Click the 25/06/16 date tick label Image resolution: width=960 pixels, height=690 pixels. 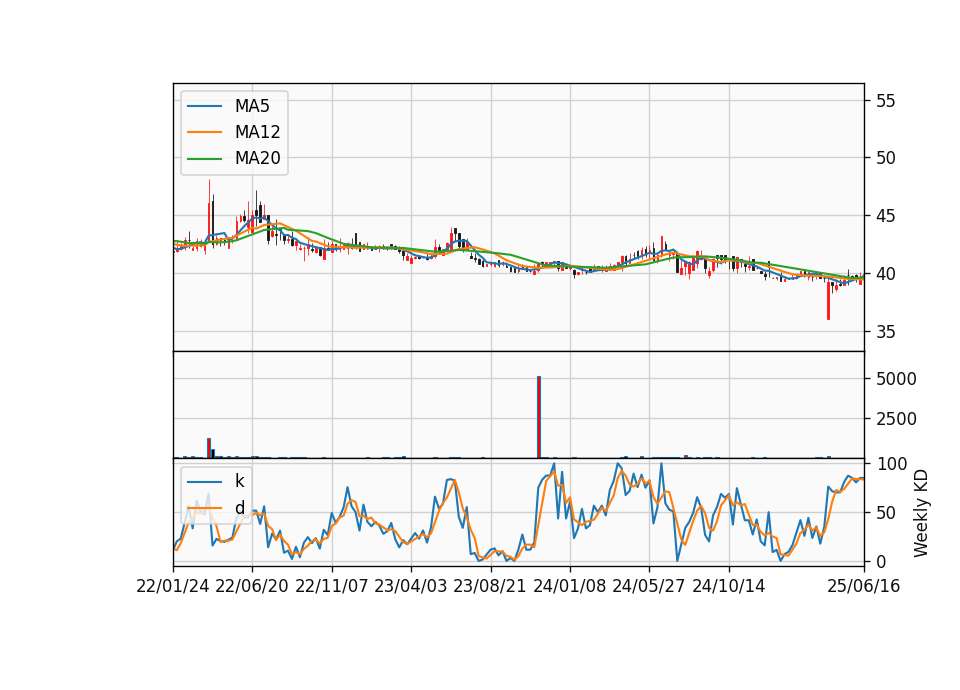click(864, 586)
